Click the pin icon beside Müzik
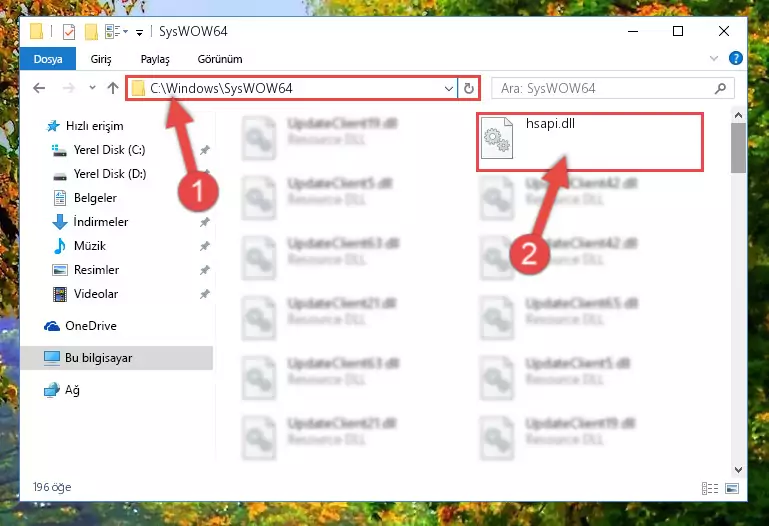Viewport: 769px width, 526px height. tap(205, 246)
